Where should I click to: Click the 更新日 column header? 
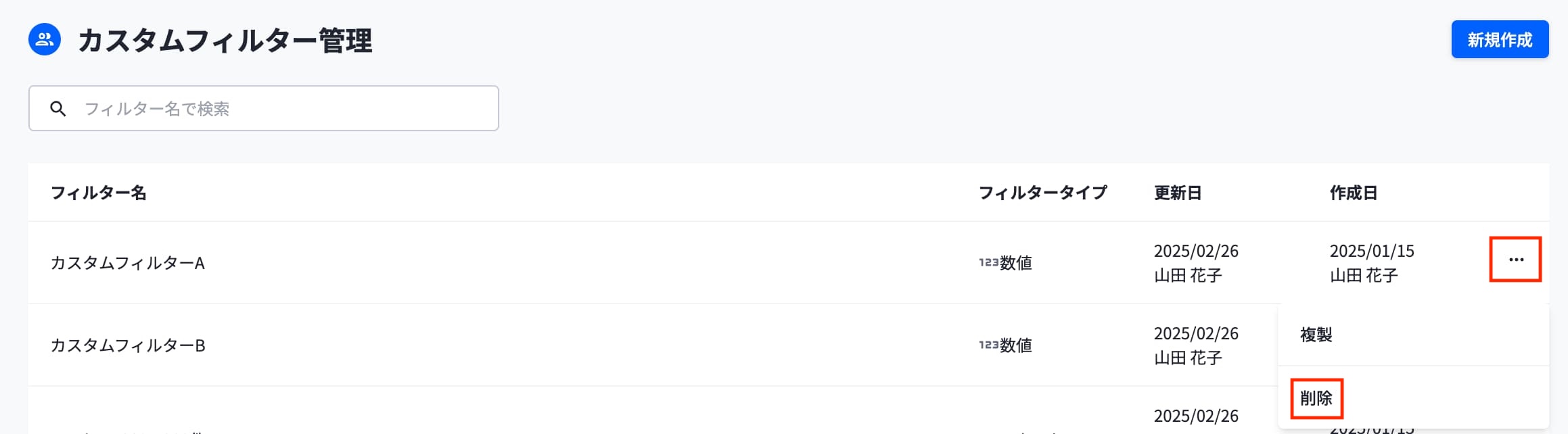pyautogui.click(x=1178, y=193)
